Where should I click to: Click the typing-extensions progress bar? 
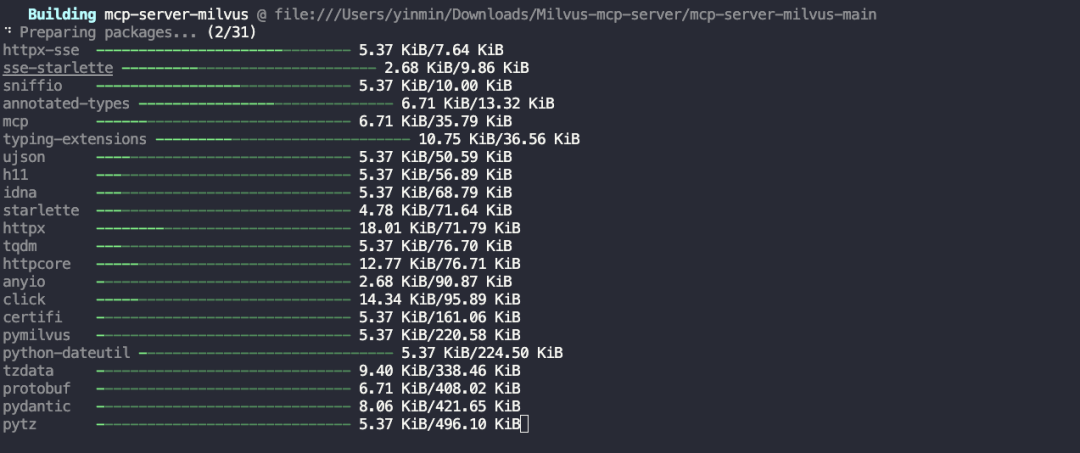[x=281, y=139]
